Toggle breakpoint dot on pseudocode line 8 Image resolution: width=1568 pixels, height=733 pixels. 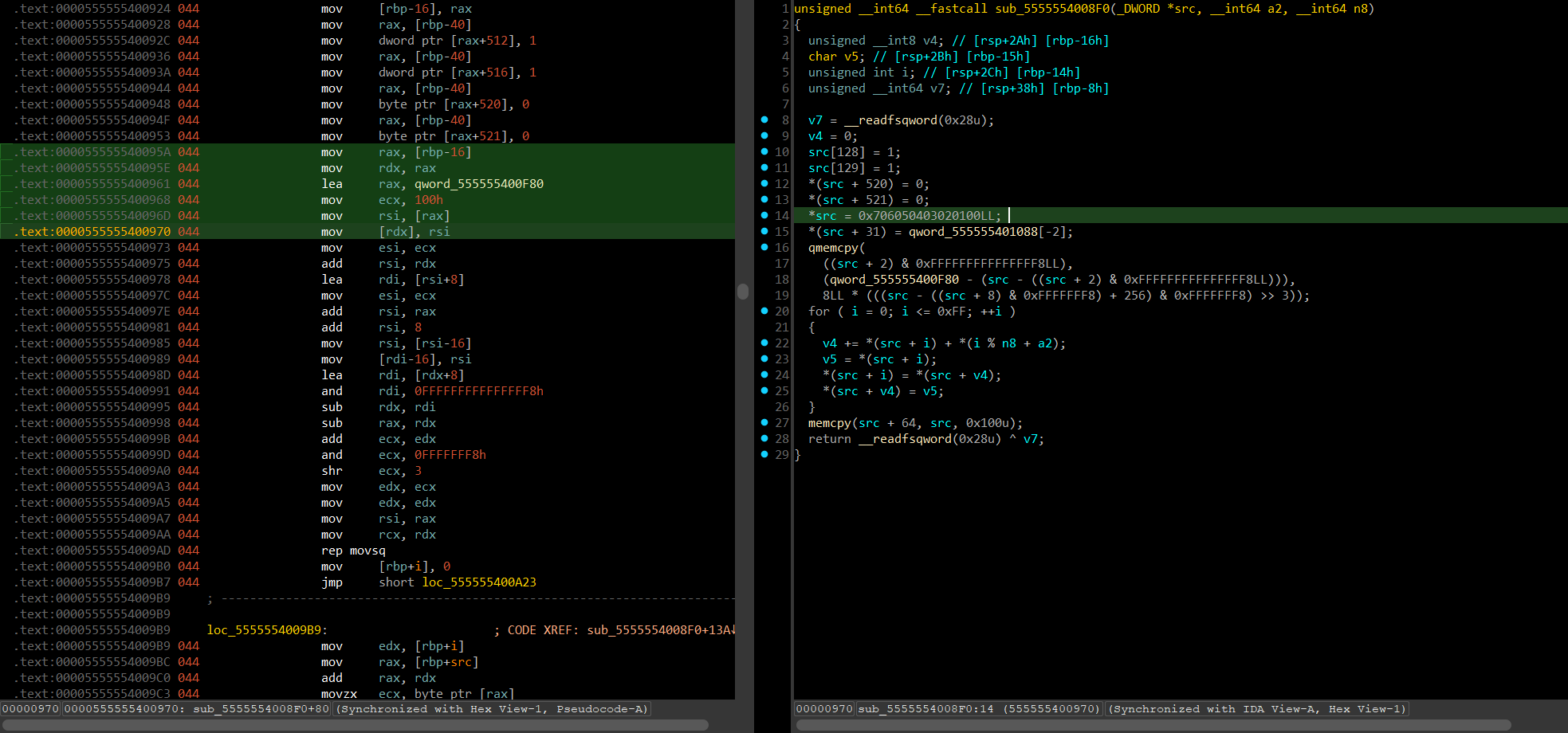tap(764, 120)
